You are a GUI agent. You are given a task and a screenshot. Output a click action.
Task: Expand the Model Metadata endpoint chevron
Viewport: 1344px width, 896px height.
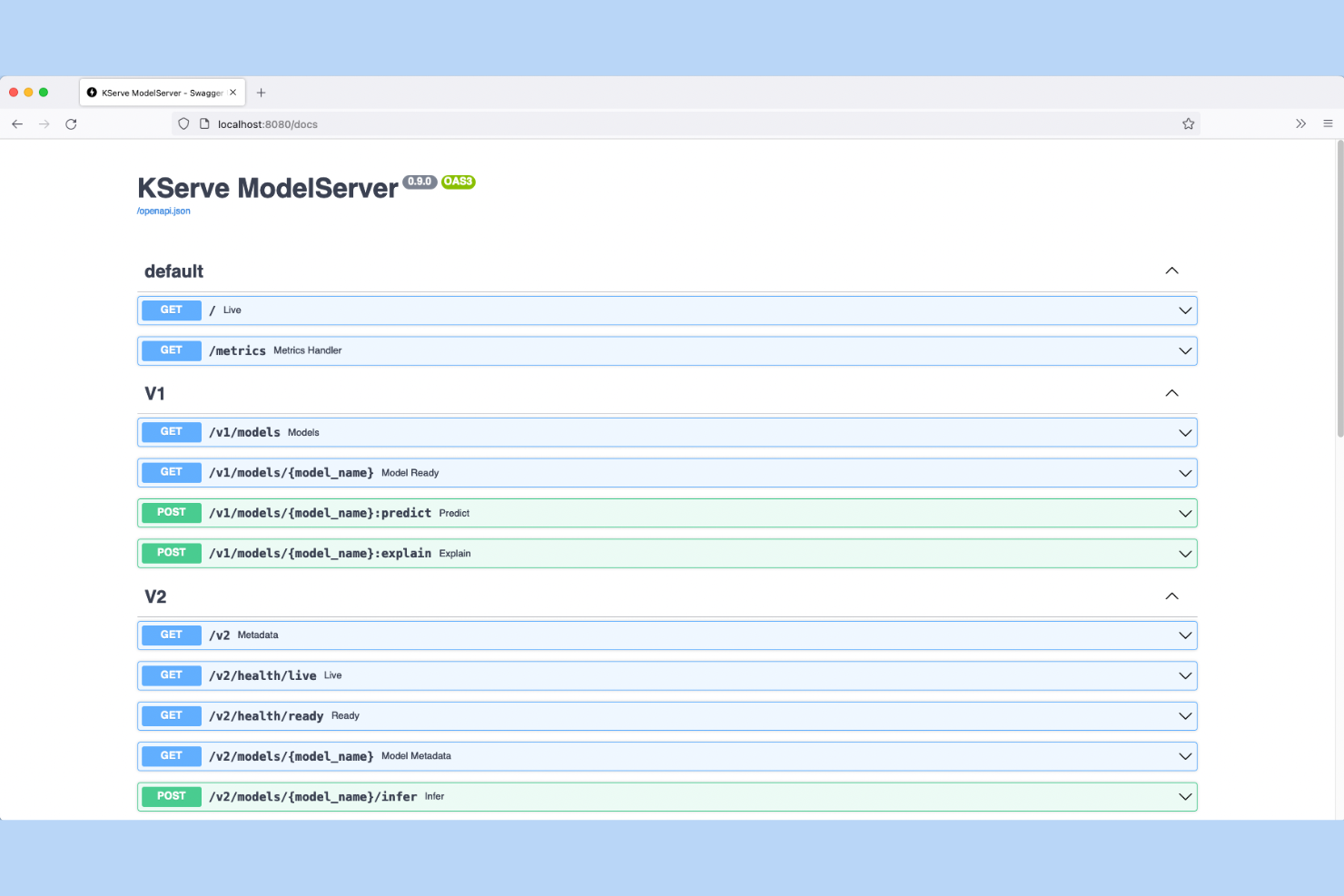point(1185,756)
